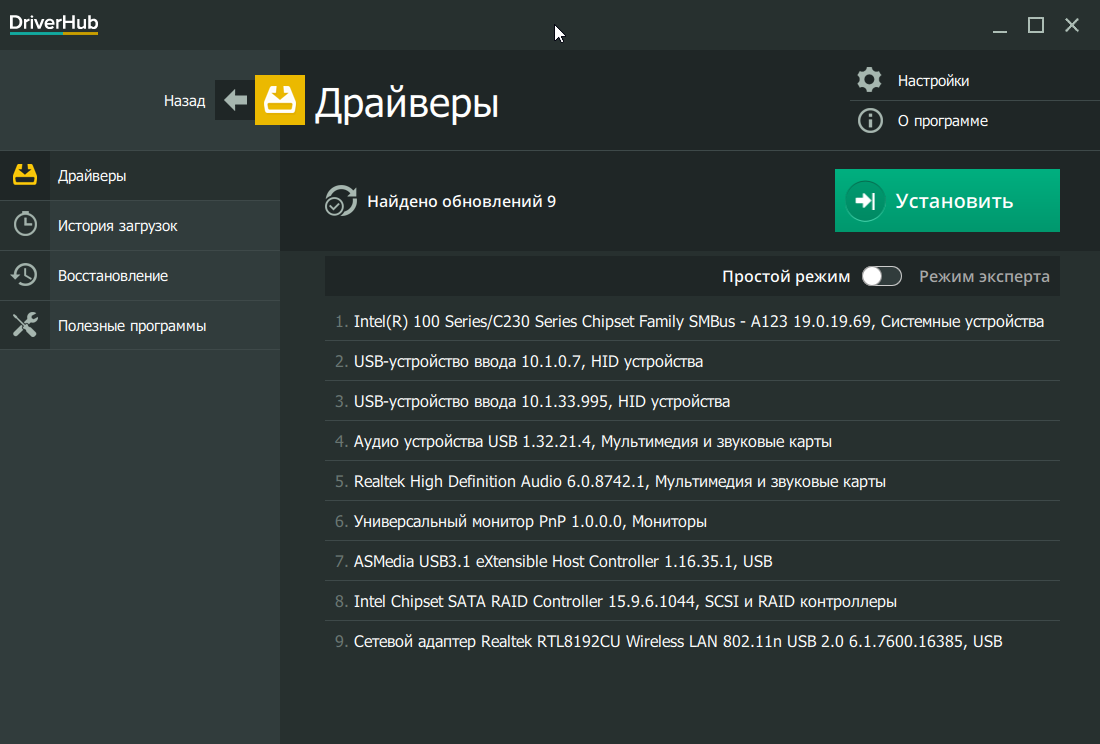Open Настройки settings text link
Viewport: 1100px width, 744px height.
[x=933, y=81]
